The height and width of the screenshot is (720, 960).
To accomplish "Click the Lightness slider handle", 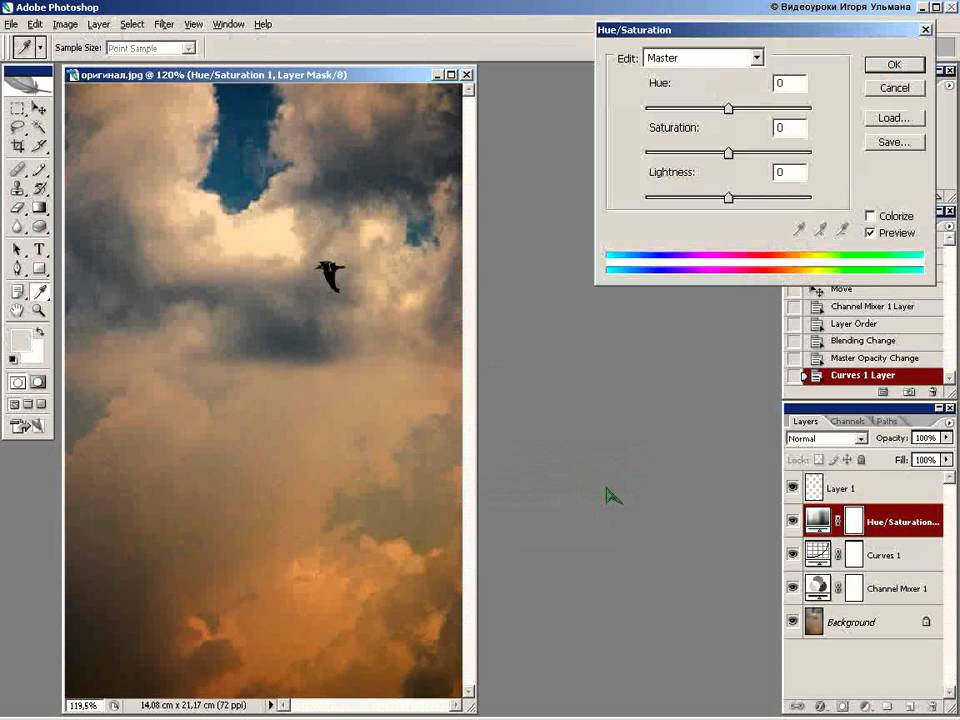I will (x=729, y=198).
